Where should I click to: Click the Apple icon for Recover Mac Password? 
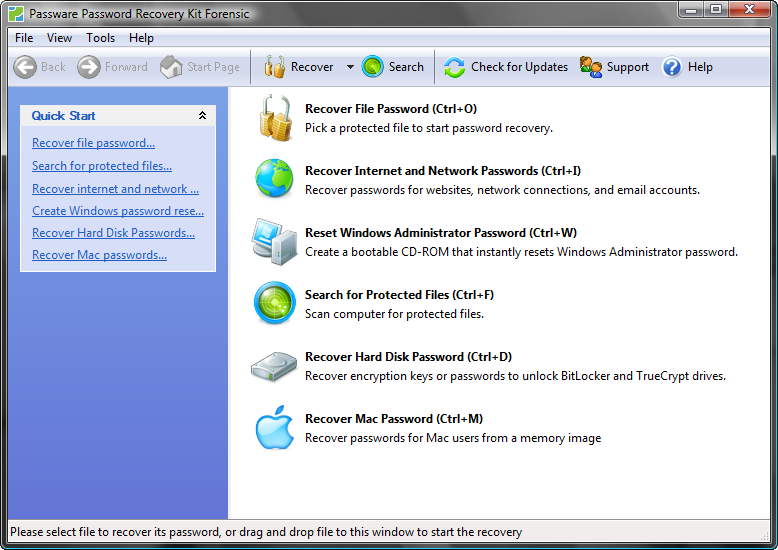pos(274,427)
